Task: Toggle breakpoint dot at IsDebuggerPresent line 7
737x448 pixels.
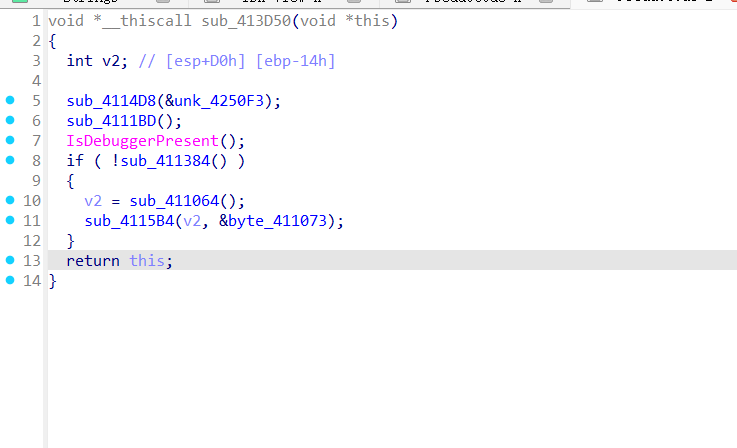Action: [x=10, y=140]
